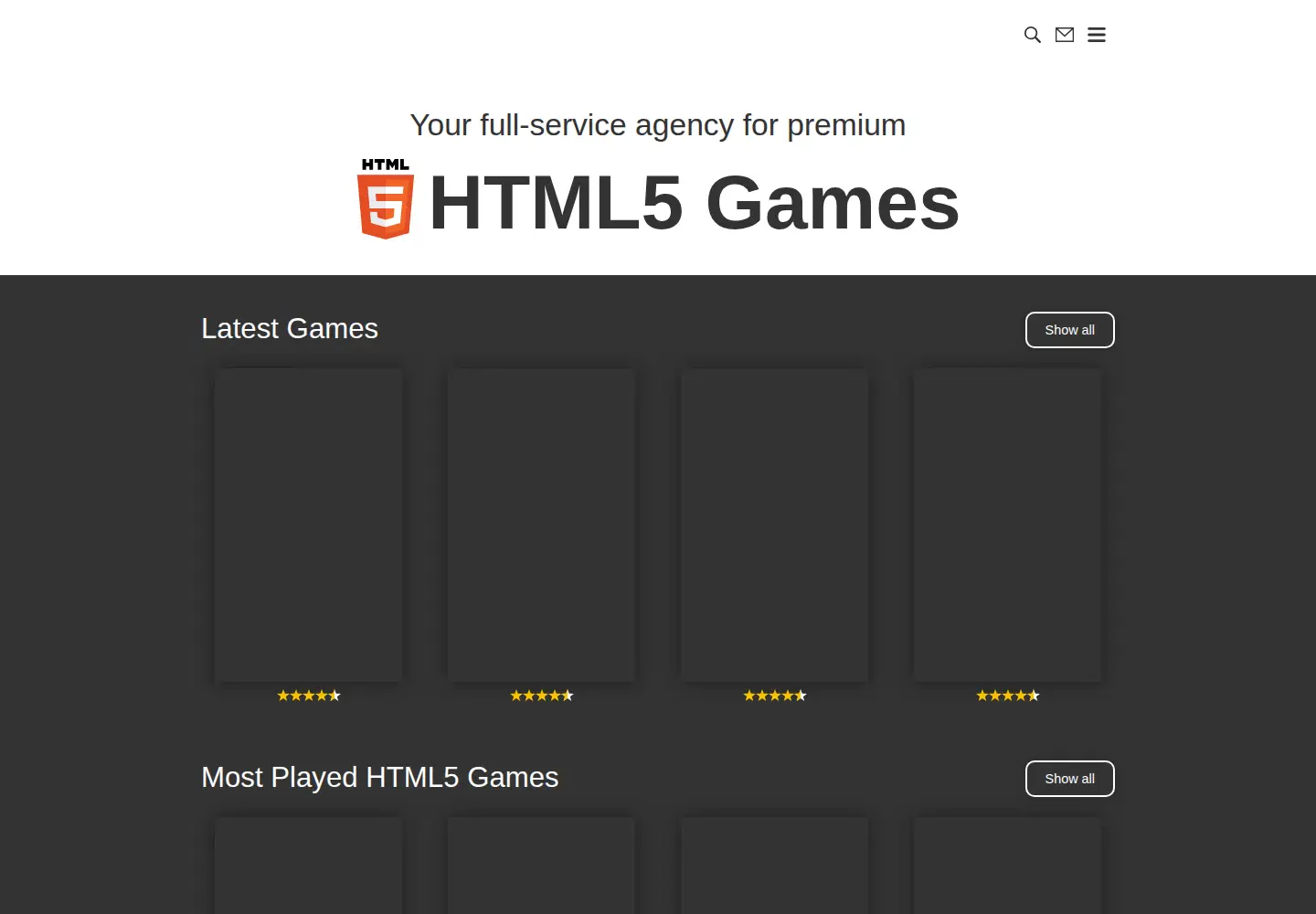The width and height of the screenshot is (1316, 914).
Task: Click star rating under second Latest game
Action: [542, 696]
